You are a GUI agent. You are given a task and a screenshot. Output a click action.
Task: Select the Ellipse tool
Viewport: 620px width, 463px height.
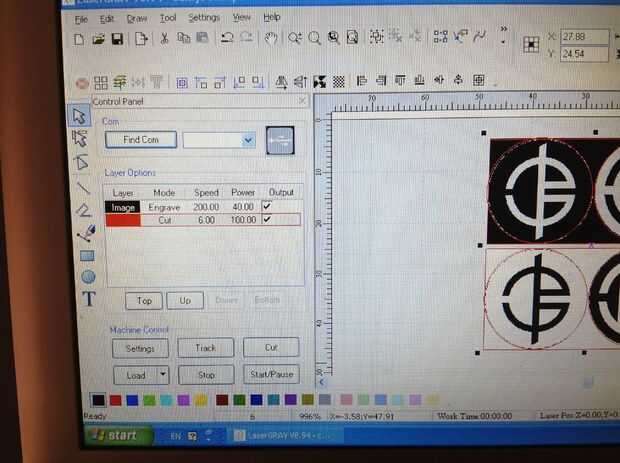pos(88,276)
